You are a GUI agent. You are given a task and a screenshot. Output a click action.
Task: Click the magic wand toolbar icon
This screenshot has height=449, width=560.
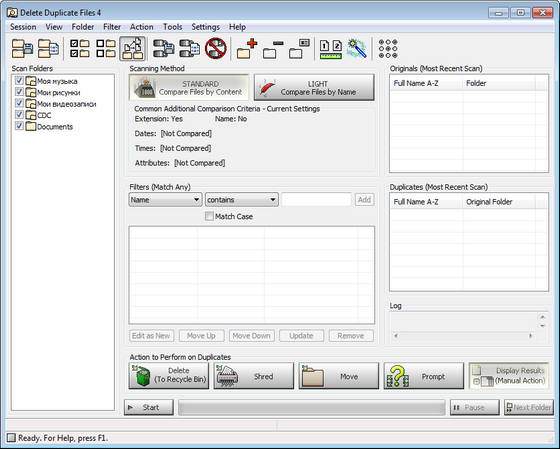tap(357, 48)
